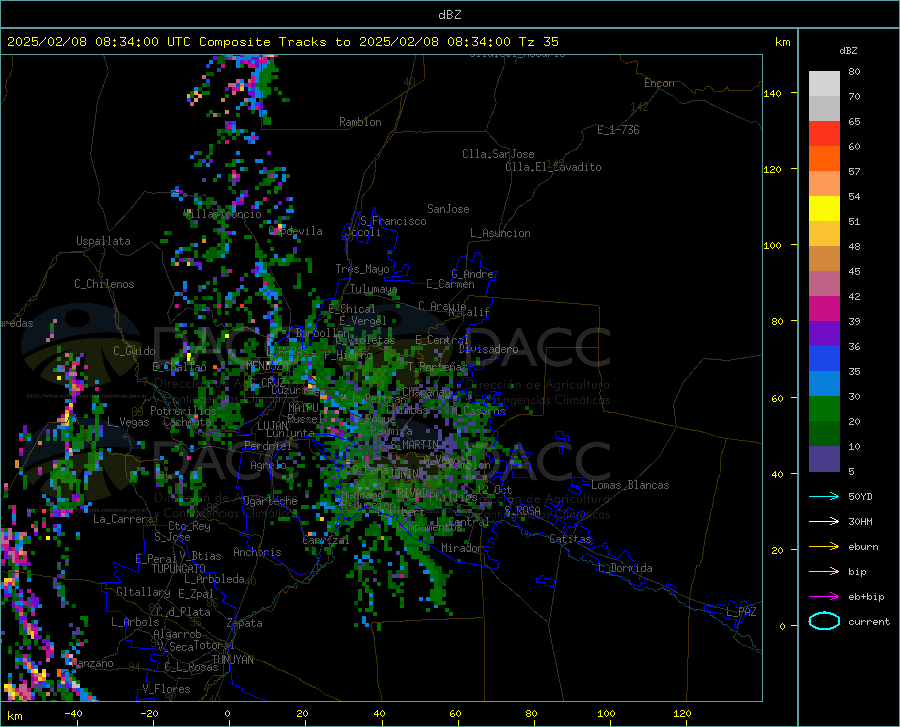This screenshot has width=900, height=727.
Task: Click the 30HM legend label
Action: tap(860, 522)
